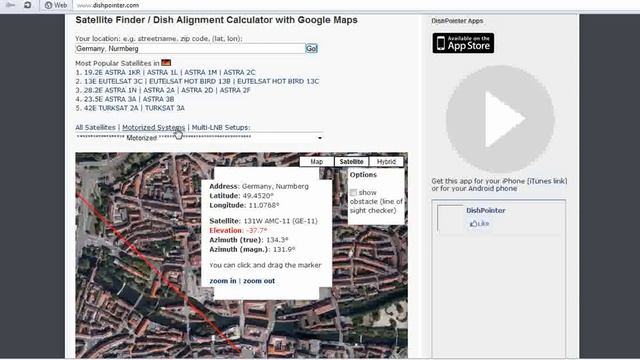Click zoom in link in info popup

click(223, 281)
